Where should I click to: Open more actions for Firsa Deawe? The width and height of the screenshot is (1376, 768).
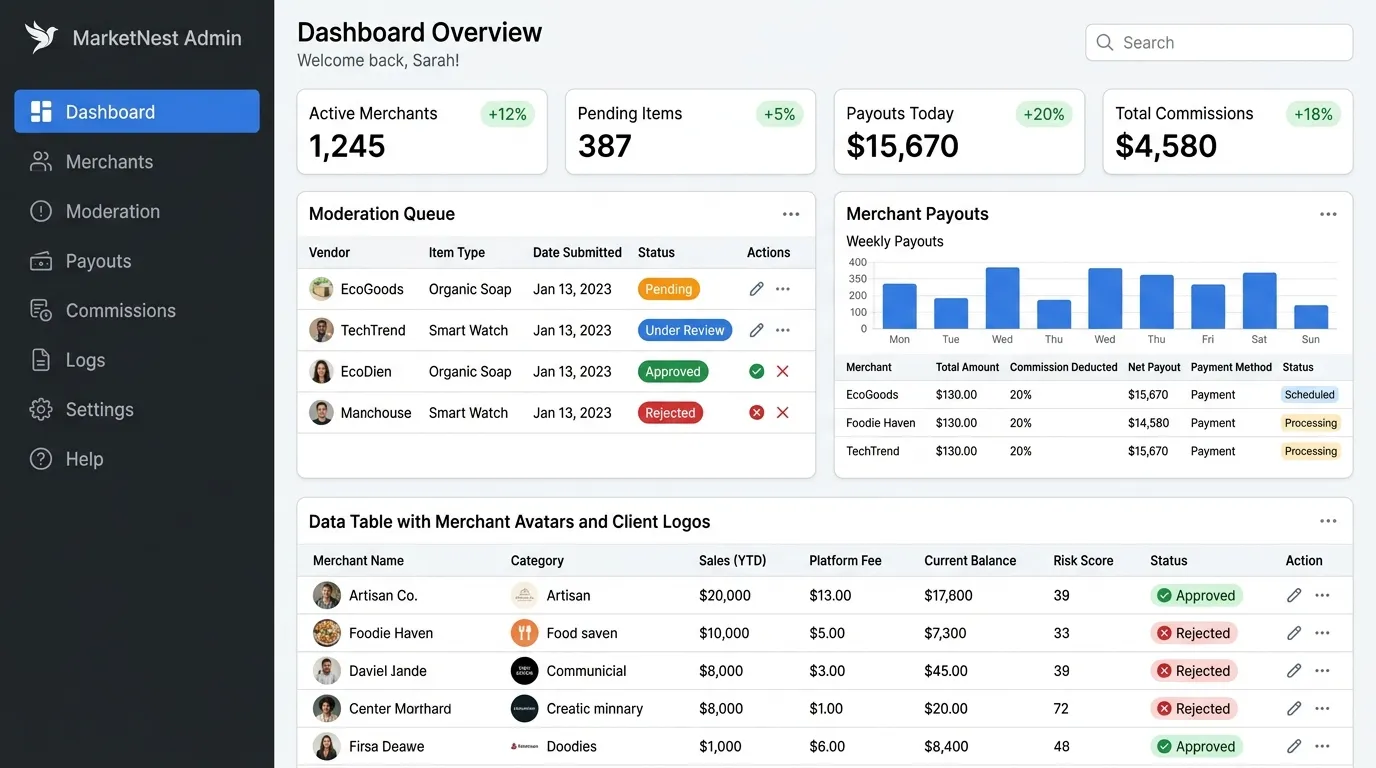[x=1322, y=746]
